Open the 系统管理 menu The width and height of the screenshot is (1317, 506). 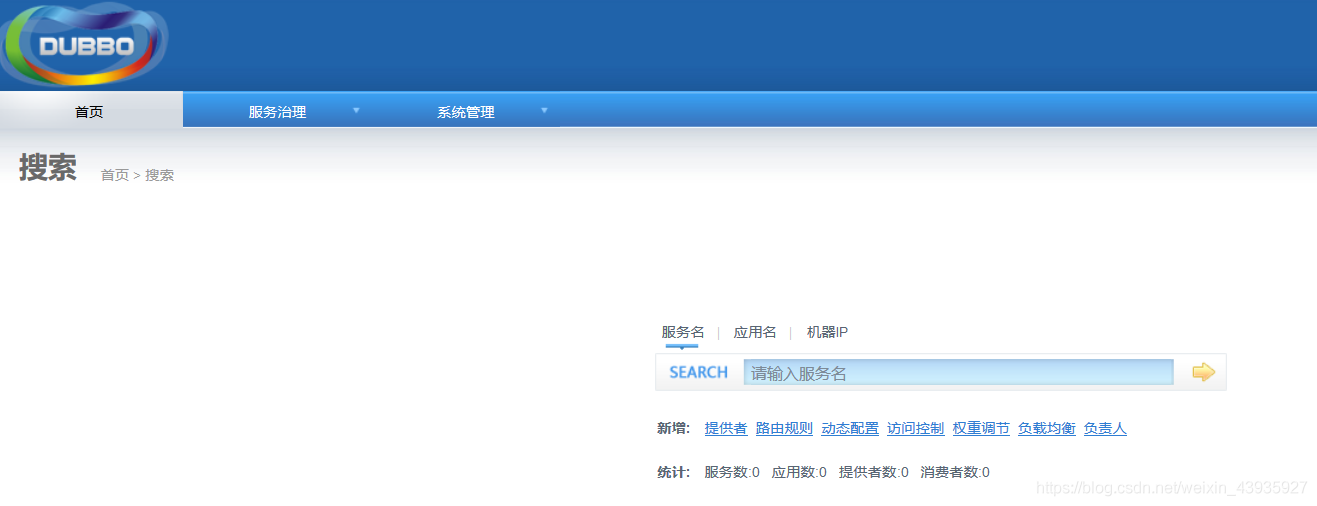465,112
